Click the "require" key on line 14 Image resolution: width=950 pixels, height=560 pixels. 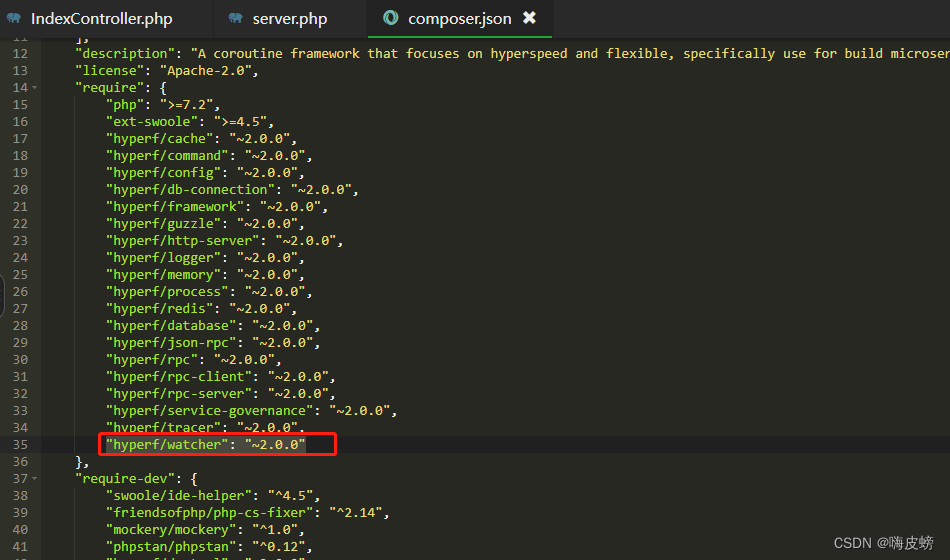(x=110, y=87)
